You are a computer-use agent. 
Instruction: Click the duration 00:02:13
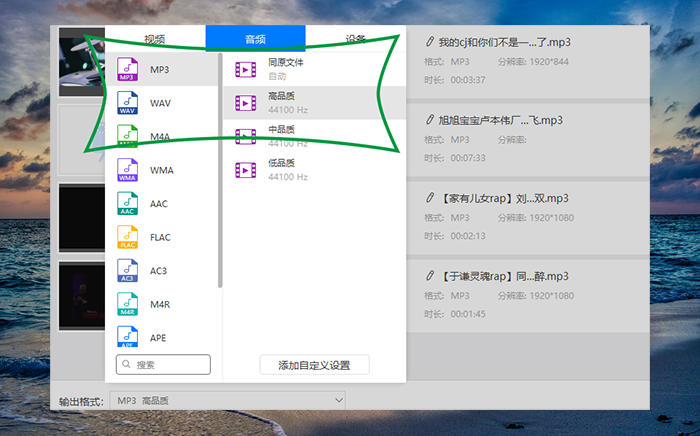click(x=468, y=236)
